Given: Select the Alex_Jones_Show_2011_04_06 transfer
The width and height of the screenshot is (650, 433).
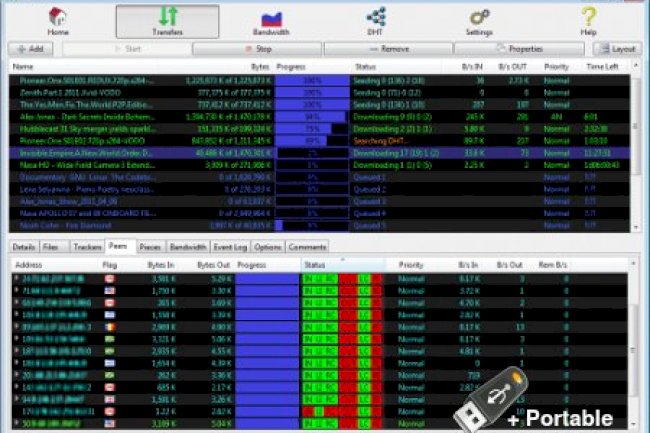Looking at the screenshot, I should coord(319,202).
